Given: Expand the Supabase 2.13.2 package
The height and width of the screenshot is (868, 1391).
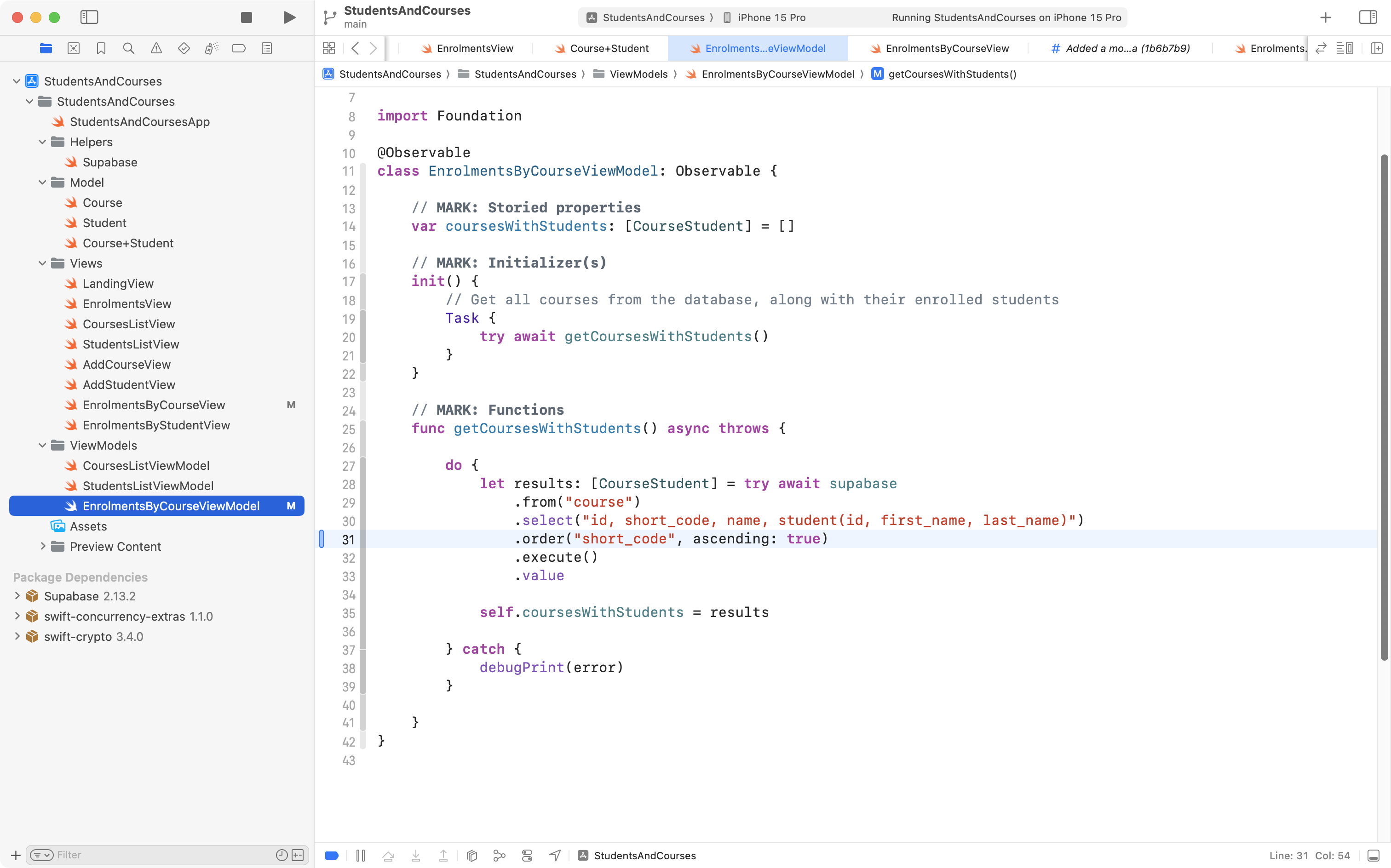Looking at the screenshot, I should (x=16, y=596).
